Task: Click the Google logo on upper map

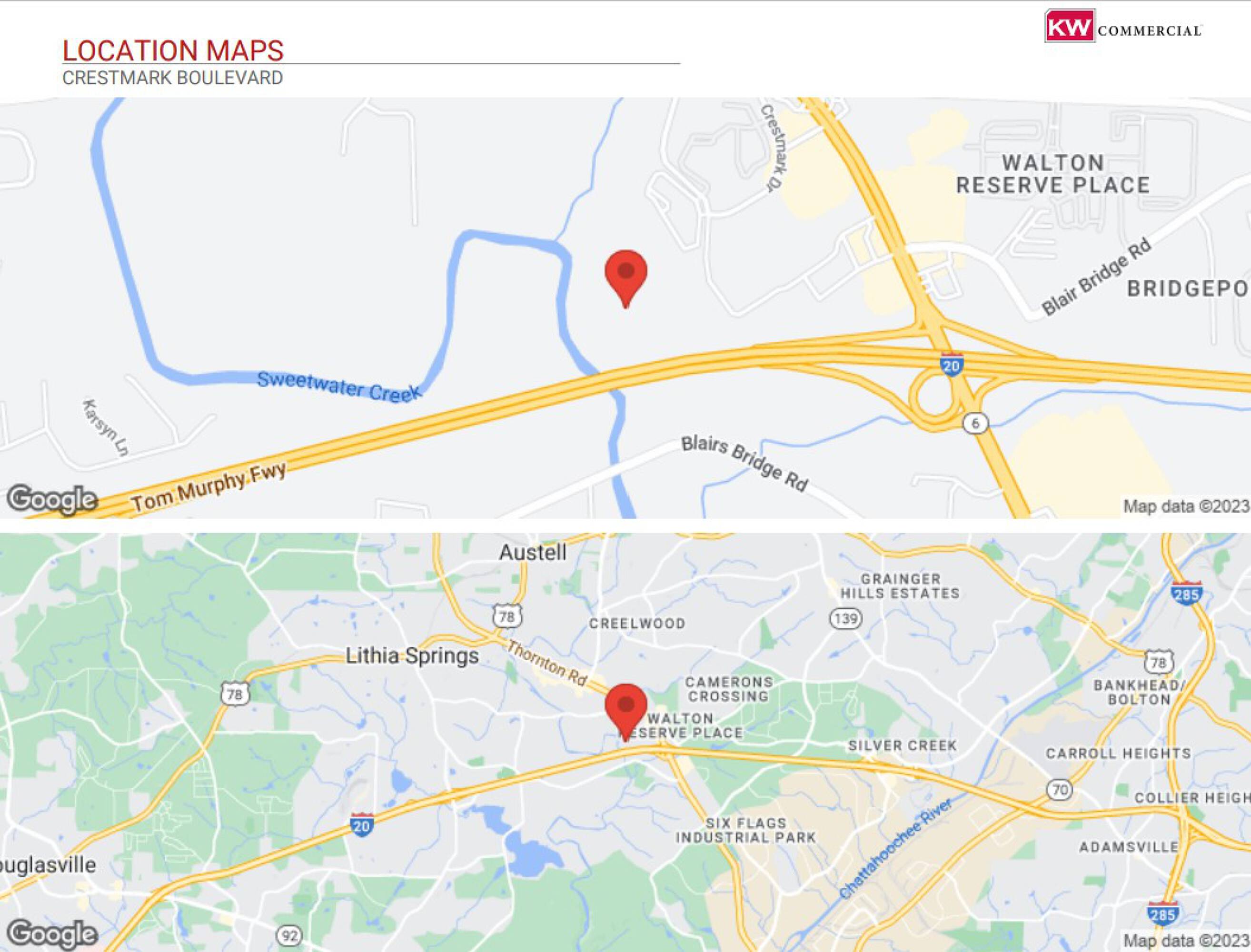Action: coord(52,500)
